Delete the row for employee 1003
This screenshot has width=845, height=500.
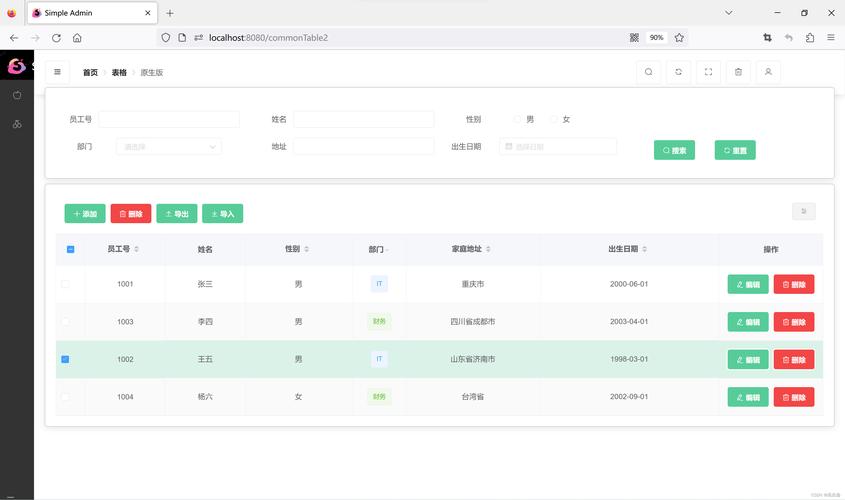click(794, 322)
